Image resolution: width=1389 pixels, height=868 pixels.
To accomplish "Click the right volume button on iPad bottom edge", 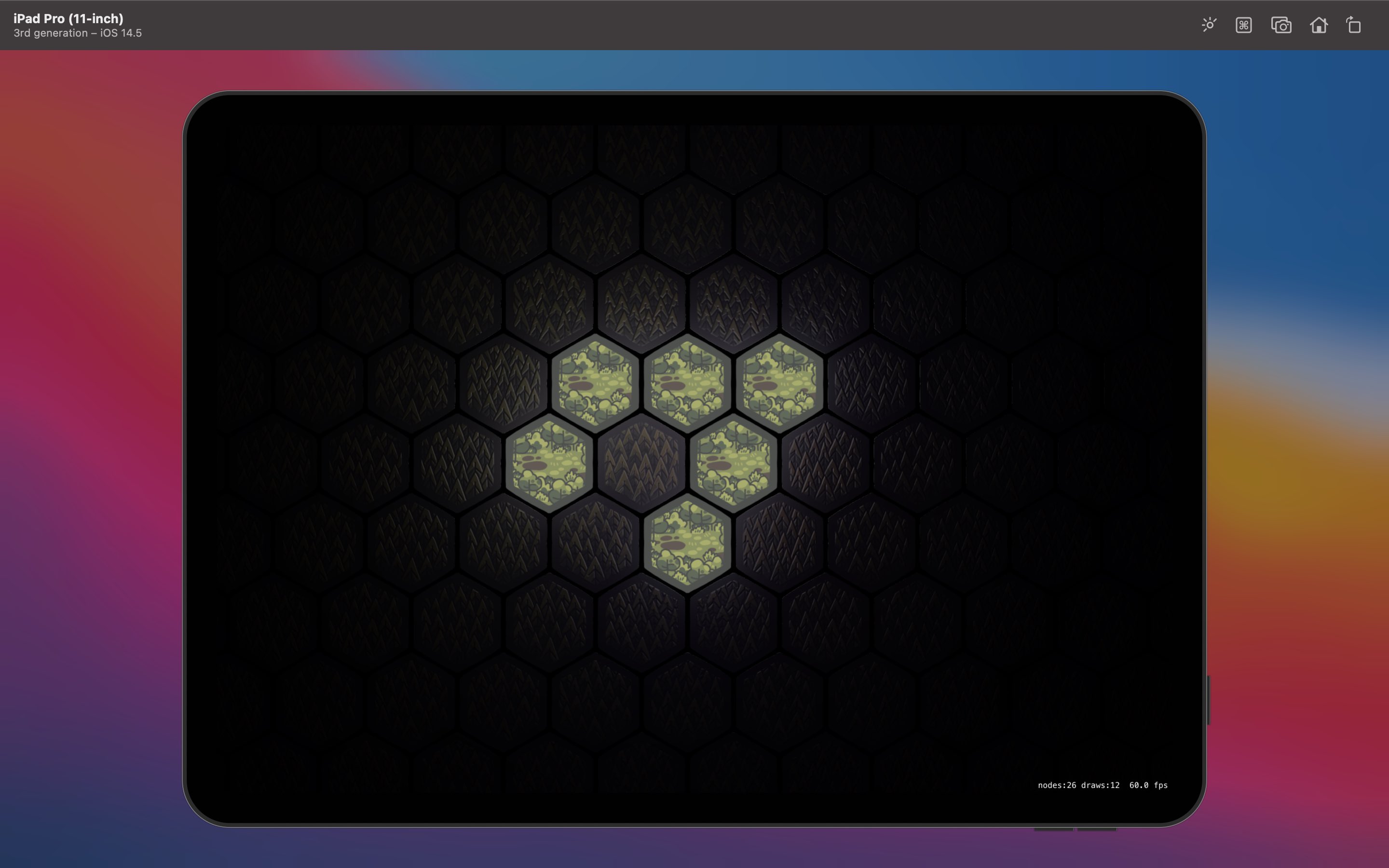I will click(1097, 829).
